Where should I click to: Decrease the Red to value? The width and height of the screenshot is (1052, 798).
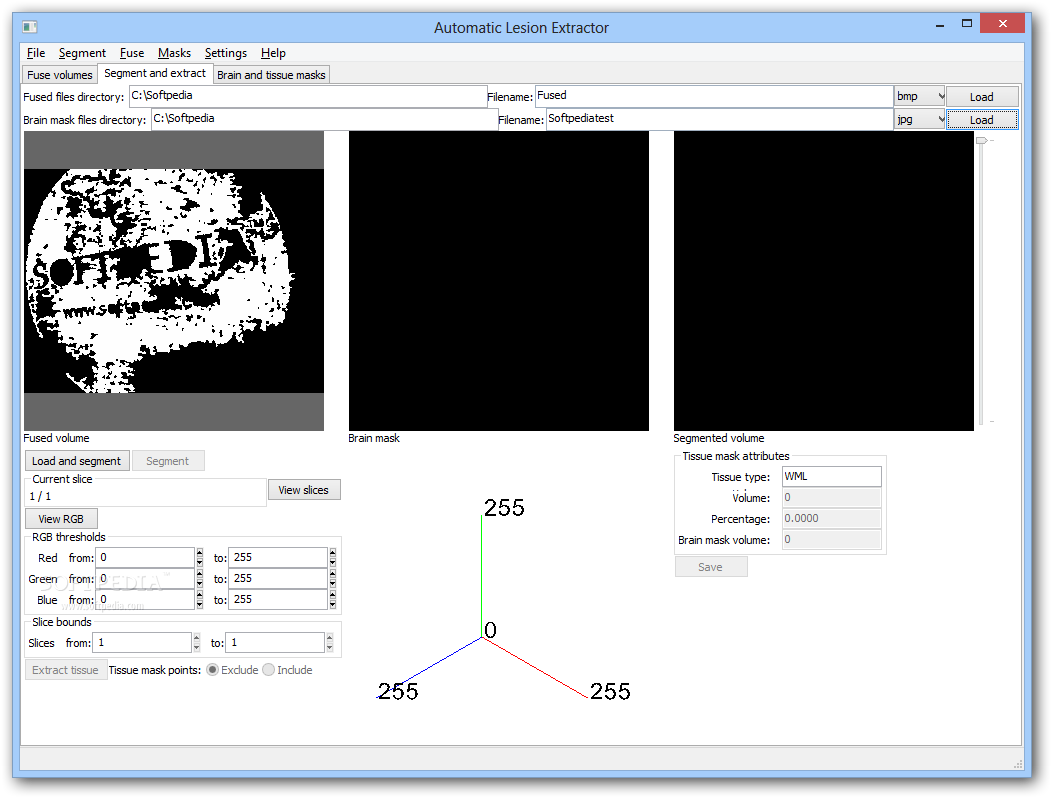click(x=333, y=562)
